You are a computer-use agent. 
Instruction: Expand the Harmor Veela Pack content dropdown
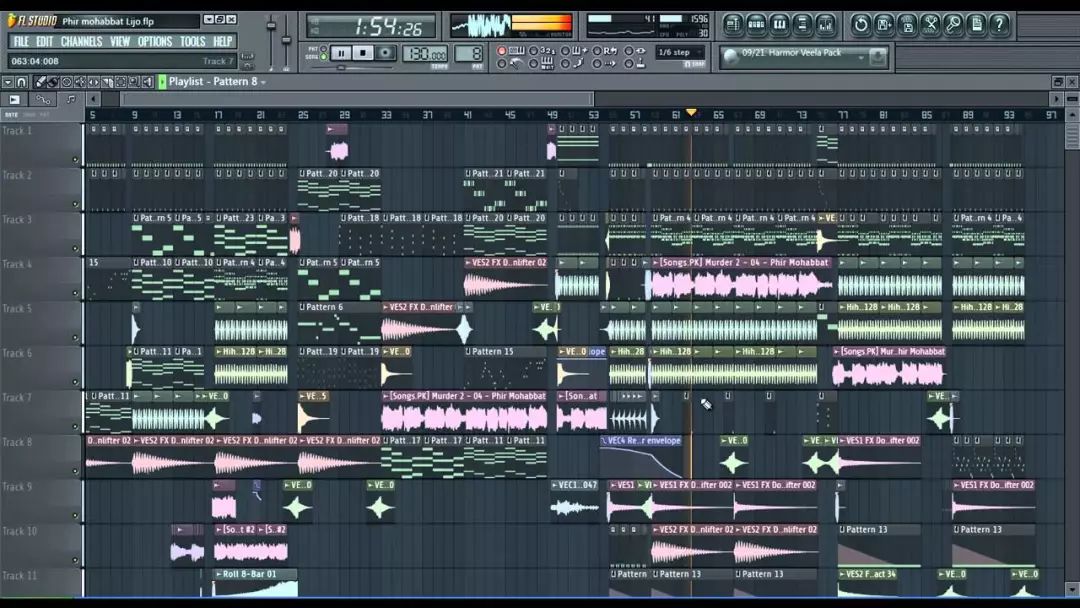click(x=861, y=57)
